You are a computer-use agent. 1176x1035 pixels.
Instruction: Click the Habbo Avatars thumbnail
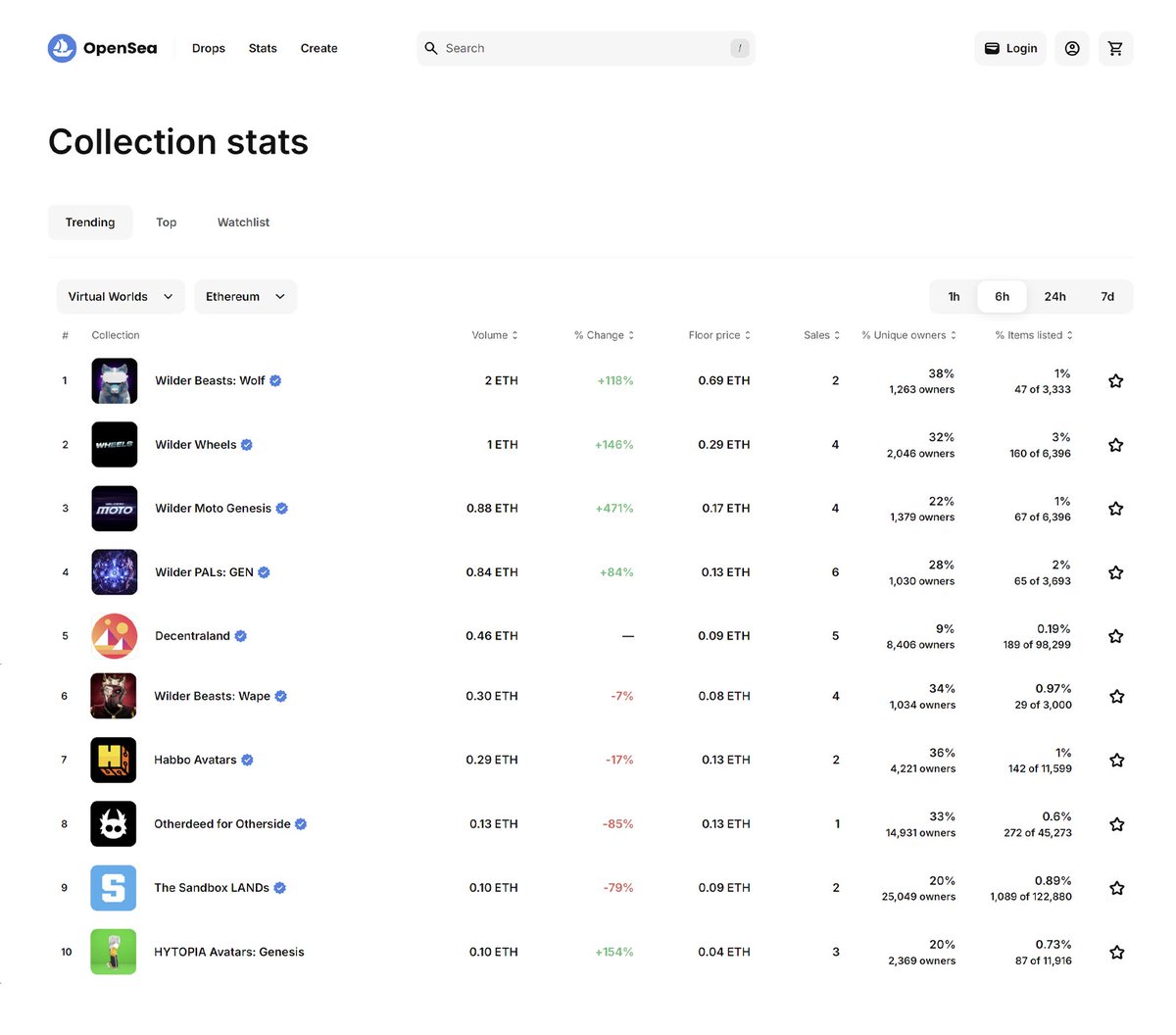point(114,761)
